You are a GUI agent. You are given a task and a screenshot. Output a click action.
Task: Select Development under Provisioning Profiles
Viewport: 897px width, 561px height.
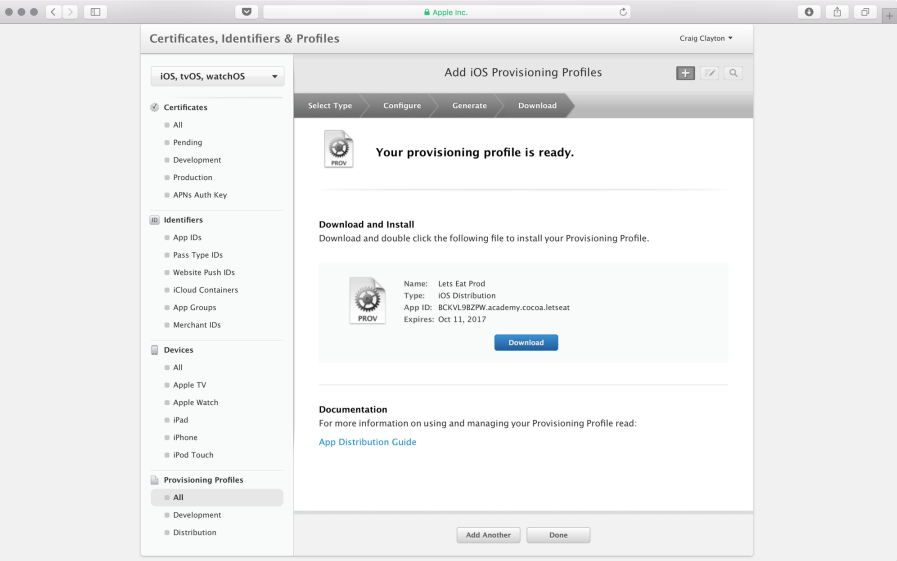pyautogui.click(x=197, y=515)
